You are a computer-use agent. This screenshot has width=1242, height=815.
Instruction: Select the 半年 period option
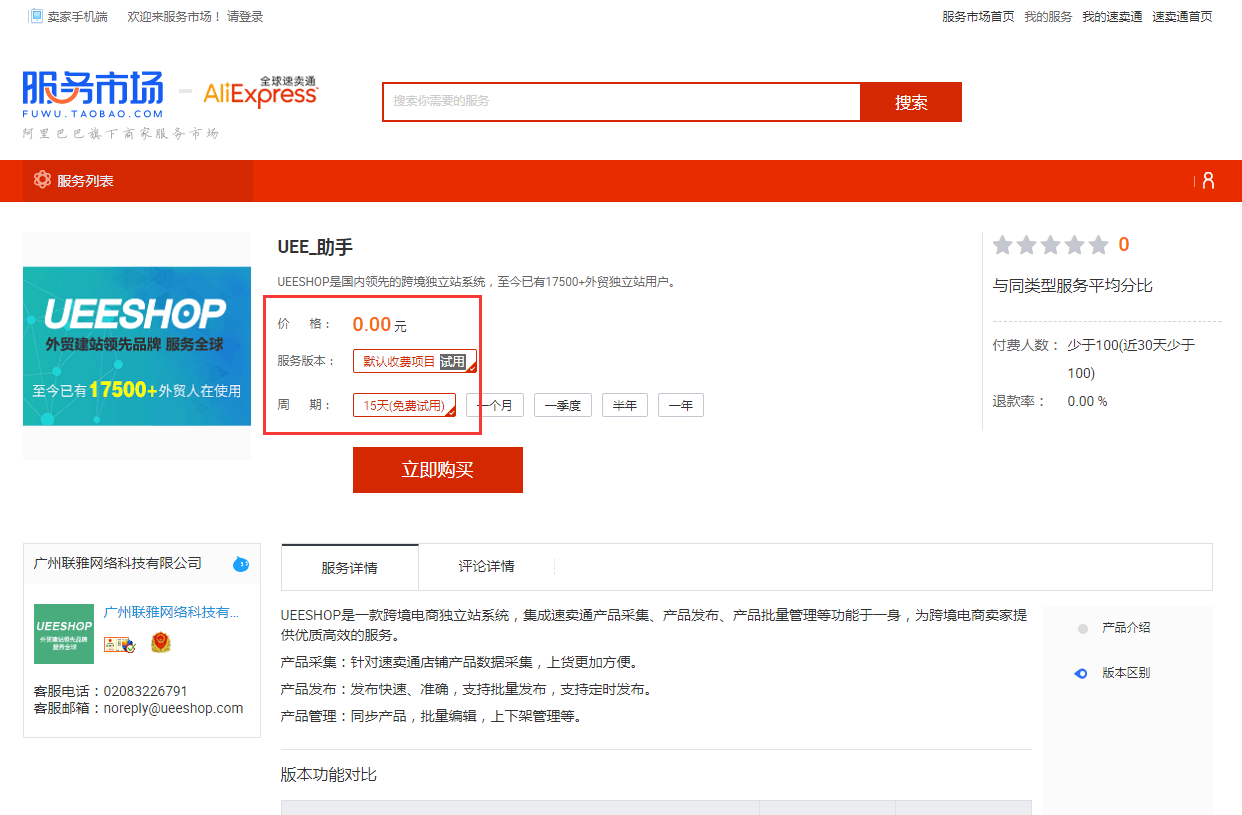pyautogui.click(x=625, y=405)
